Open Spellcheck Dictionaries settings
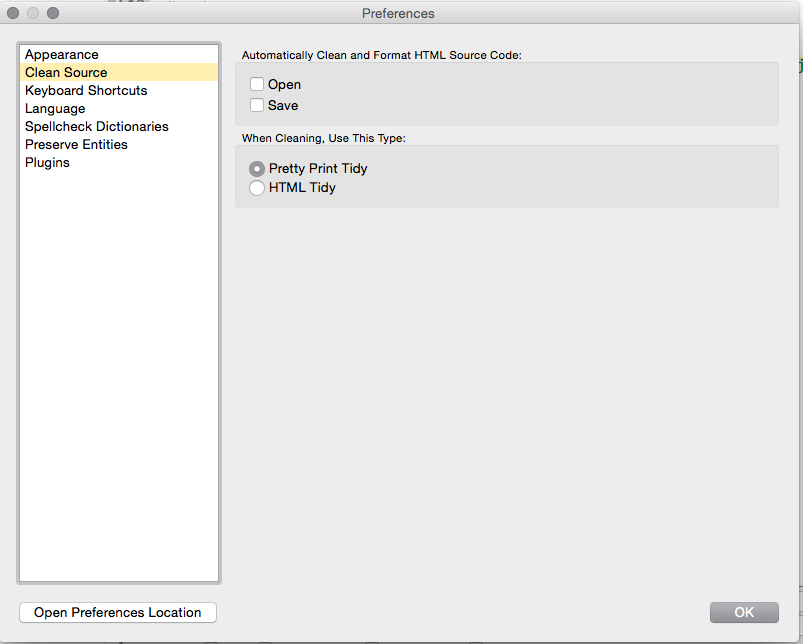This screenshot has height=644, width=803. click(x=97, y=126)
